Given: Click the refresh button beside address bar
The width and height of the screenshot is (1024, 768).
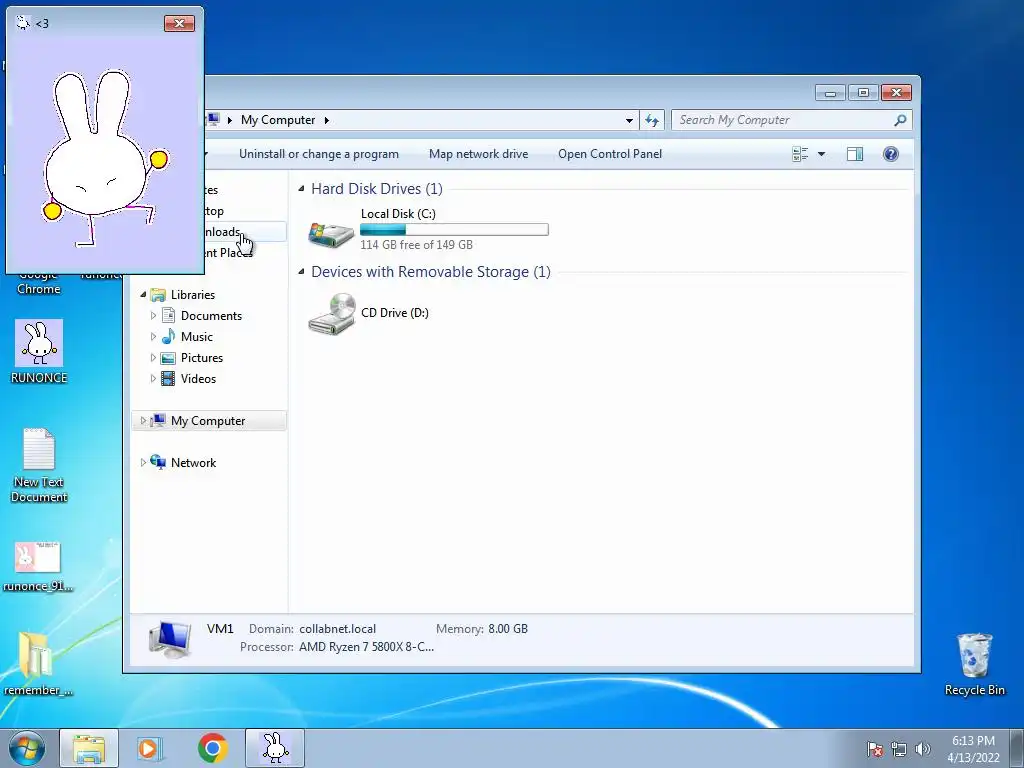Looking at the screenshot, I should (652, 120).
